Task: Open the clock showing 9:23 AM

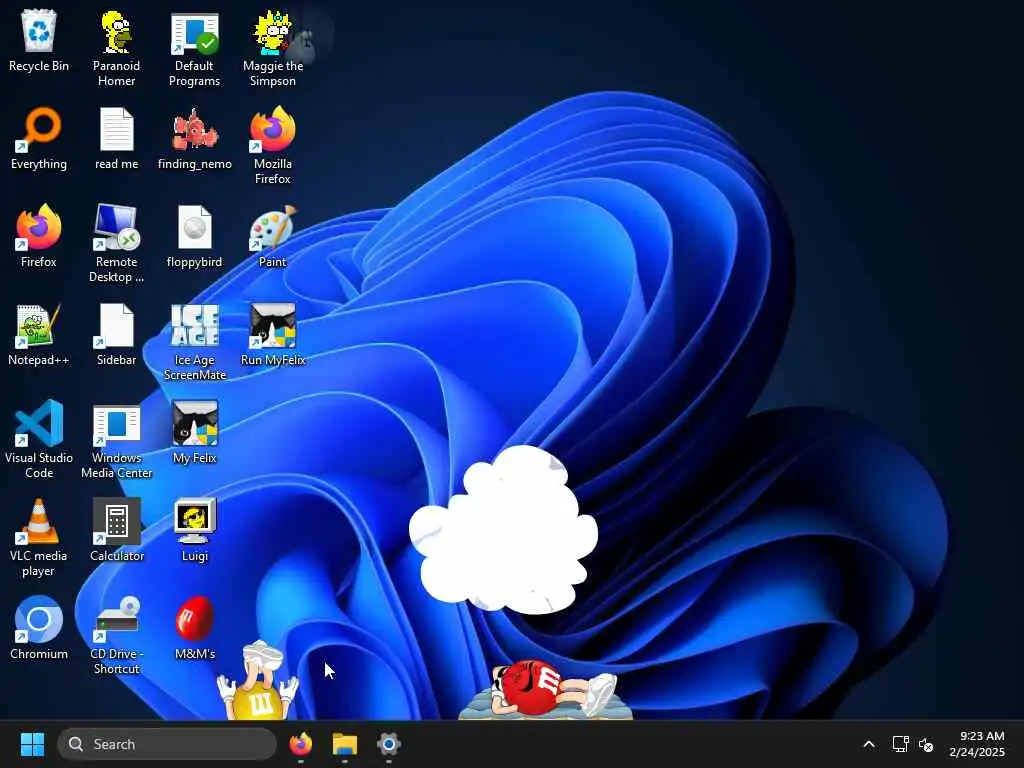Action: tap(977, 744)
